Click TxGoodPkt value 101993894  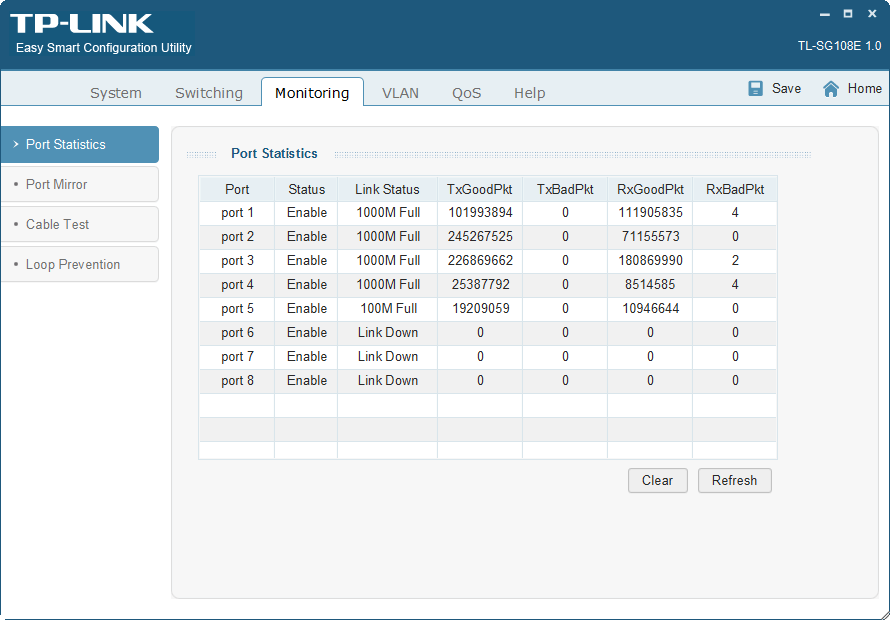(480, 213)
